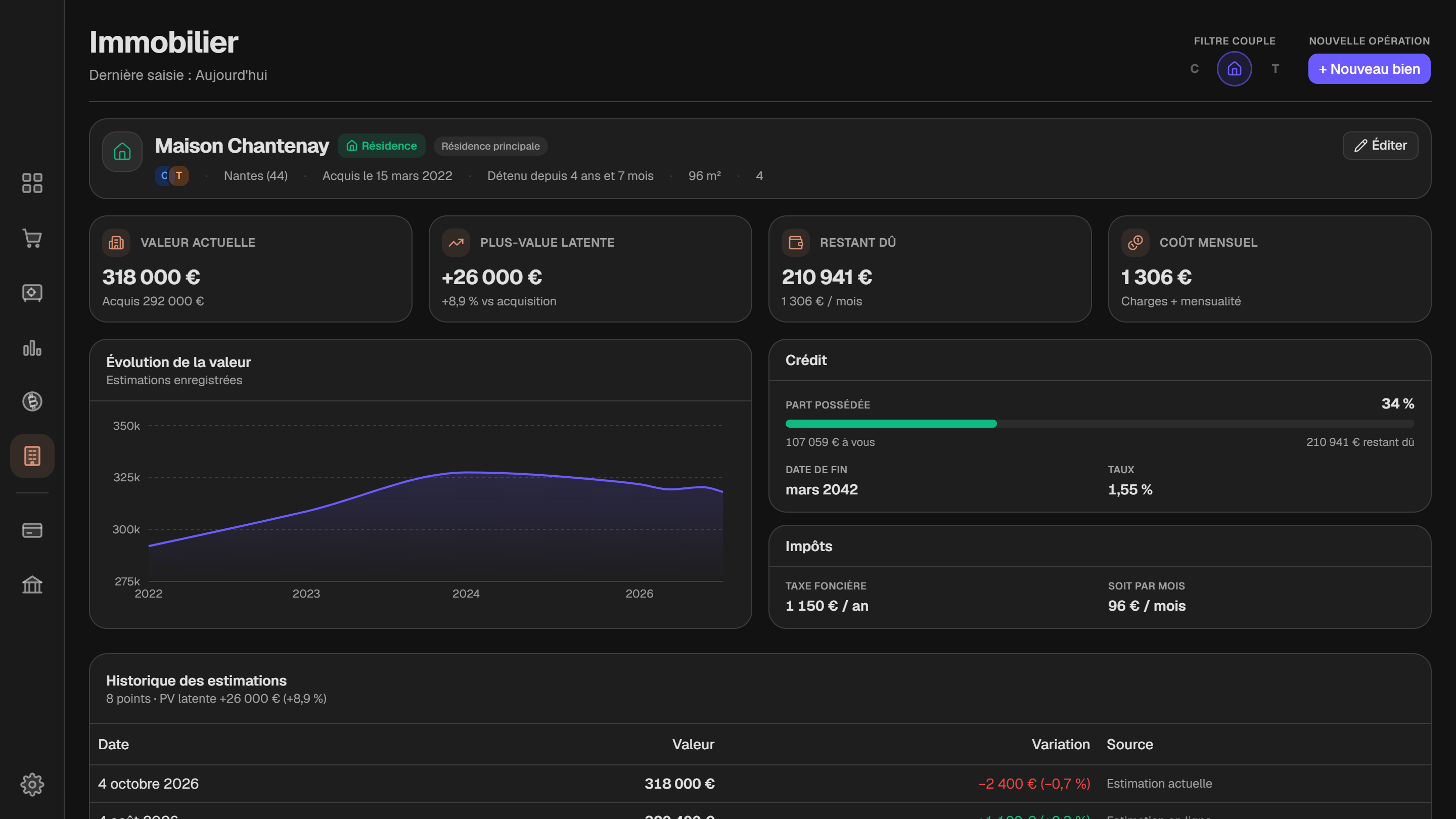Open the shopping cart section in sidebar
Viewport: 1456px width, 819px height.
32,238
